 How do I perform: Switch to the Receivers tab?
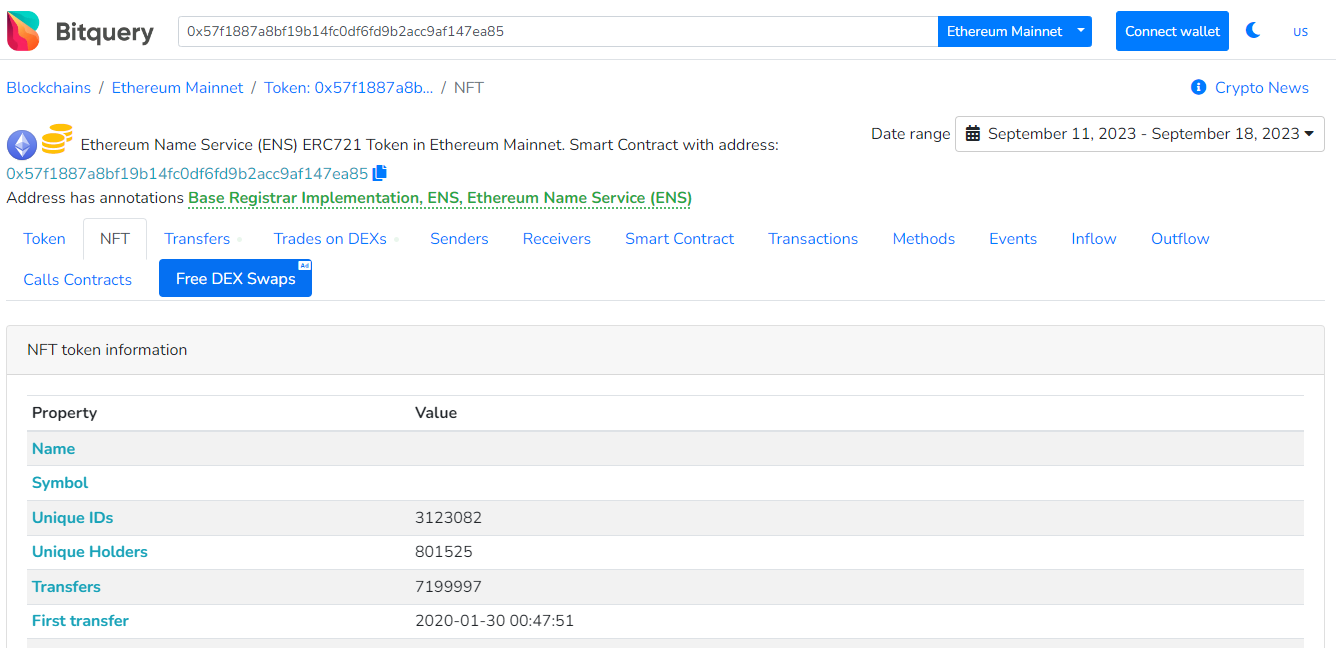coord(557,238)
